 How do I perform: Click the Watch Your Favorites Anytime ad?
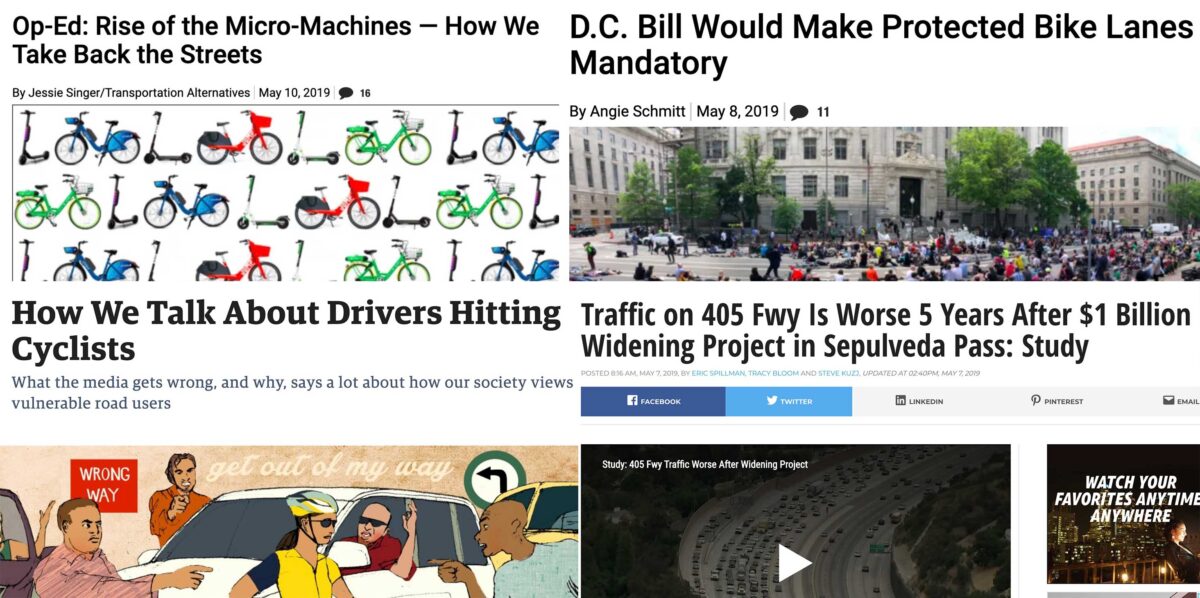(x=1123, y=514)
